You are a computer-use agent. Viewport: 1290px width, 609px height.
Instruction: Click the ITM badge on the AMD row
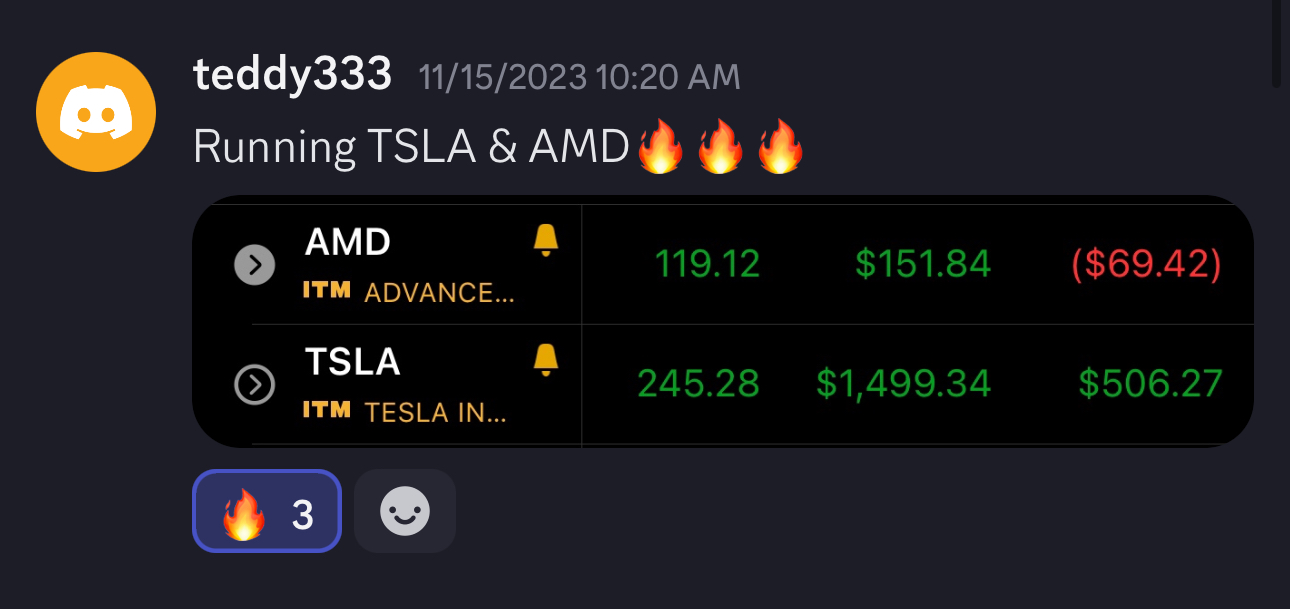point(326,291)
